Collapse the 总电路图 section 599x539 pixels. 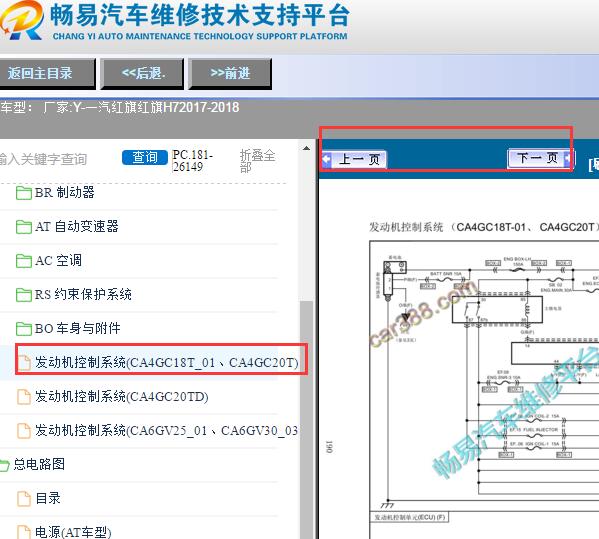pos(39,465)
